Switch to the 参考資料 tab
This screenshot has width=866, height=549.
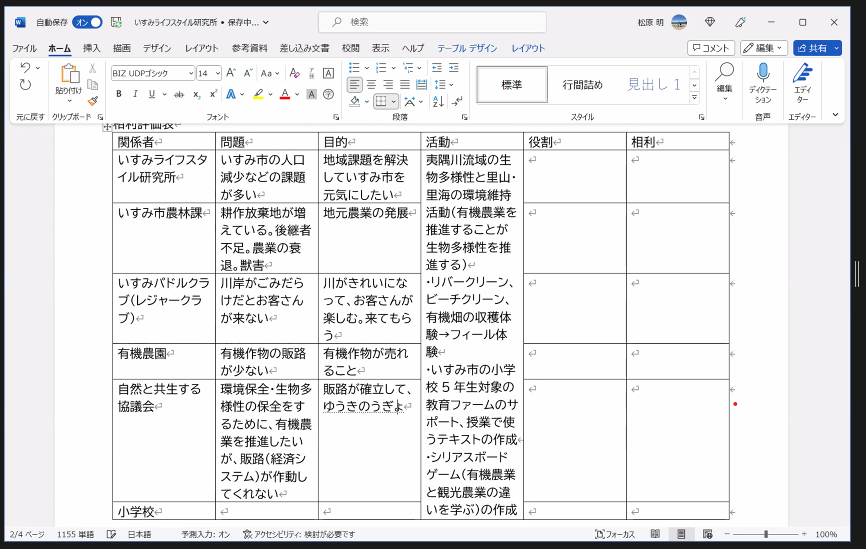pos(250,48)
